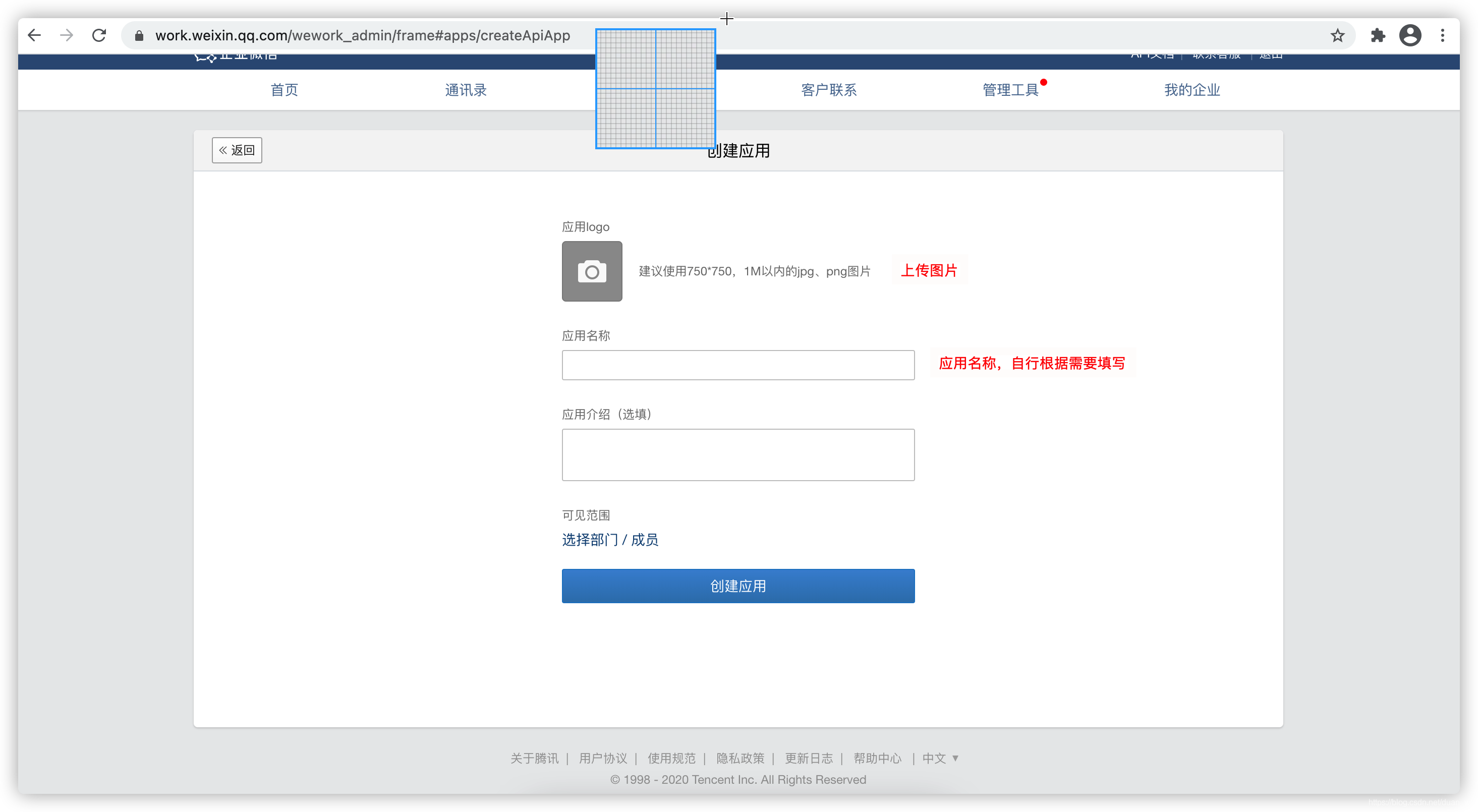Open the 首页 tab
Viewport: 1478px width, 812px height.
[x=284, y=90]
